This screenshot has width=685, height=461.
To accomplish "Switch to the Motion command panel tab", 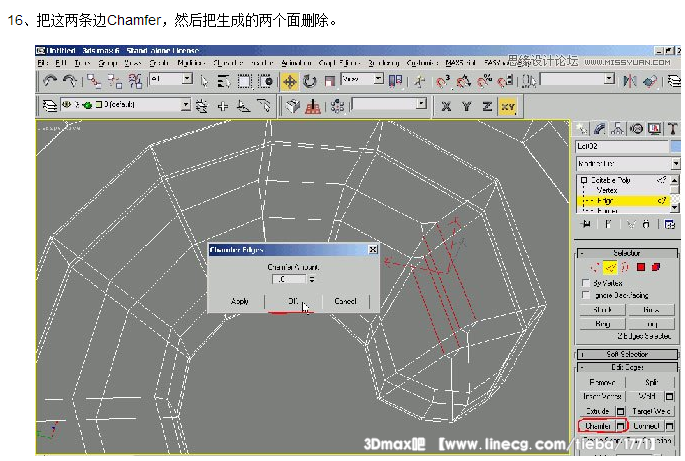I will coord(636,128).
